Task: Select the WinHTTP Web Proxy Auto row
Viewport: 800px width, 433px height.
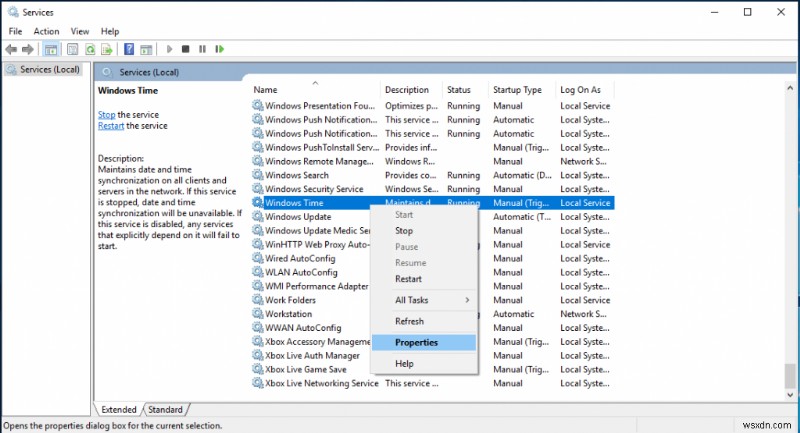Action: click(433, 244)
